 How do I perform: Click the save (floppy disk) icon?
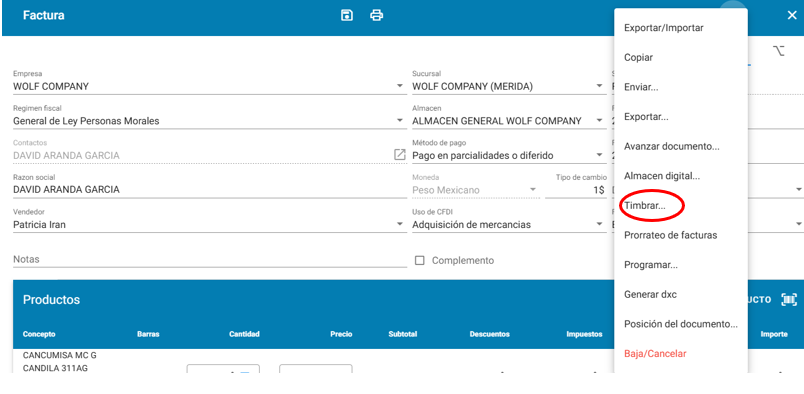[x=347, y=15]
